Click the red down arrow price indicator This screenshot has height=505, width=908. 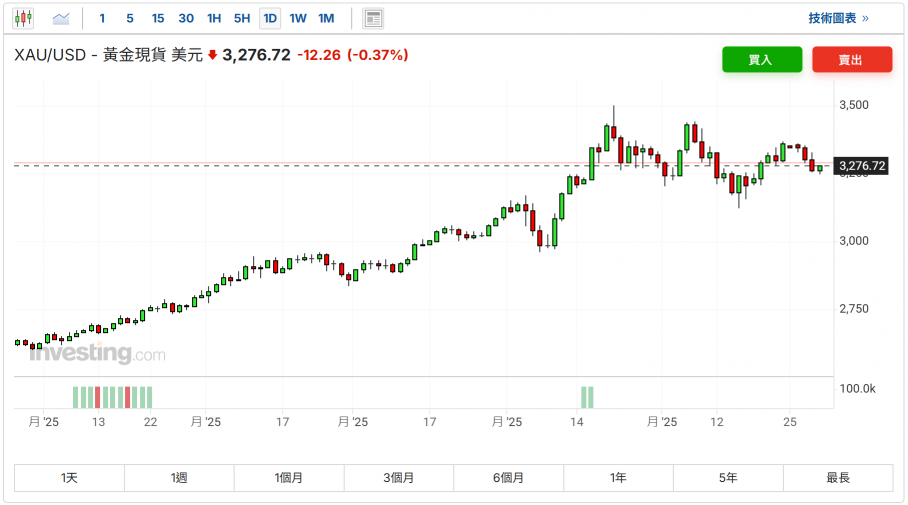(x=212, y=56)
